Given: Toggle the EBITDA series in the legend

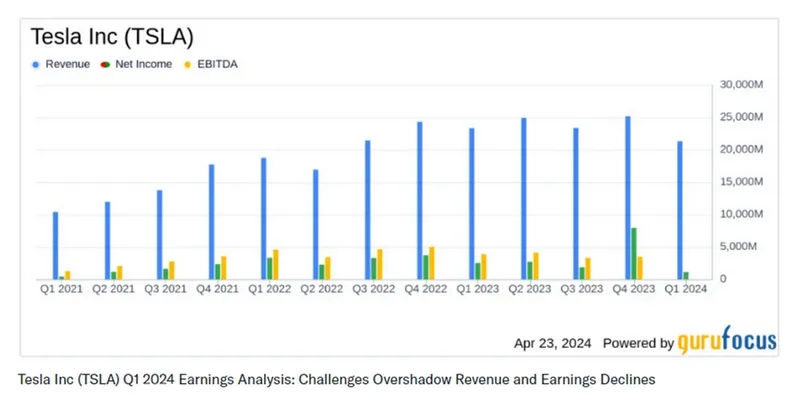Looking at the screenshot, I should [x=220, y=64].
